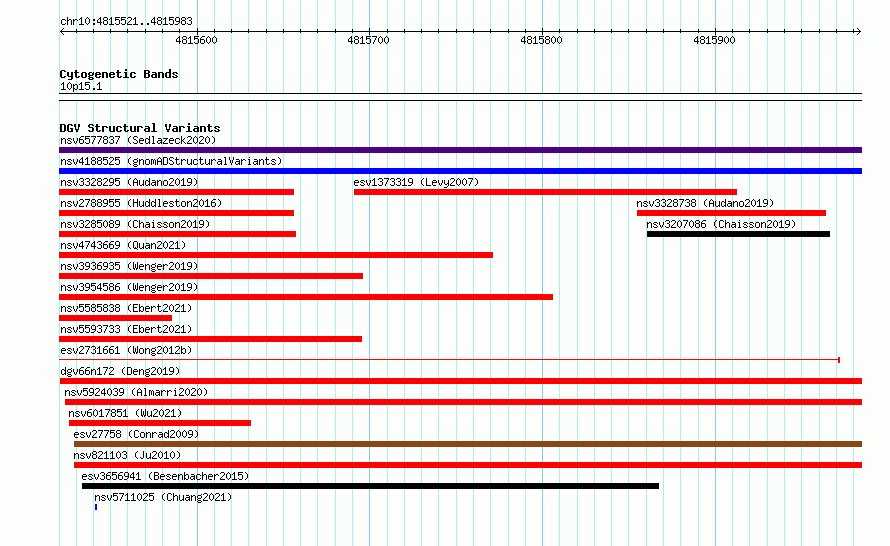Select the red dgv66n172 variant bar
The height and width of the screenshot is (546, 890).
point(460,381)
